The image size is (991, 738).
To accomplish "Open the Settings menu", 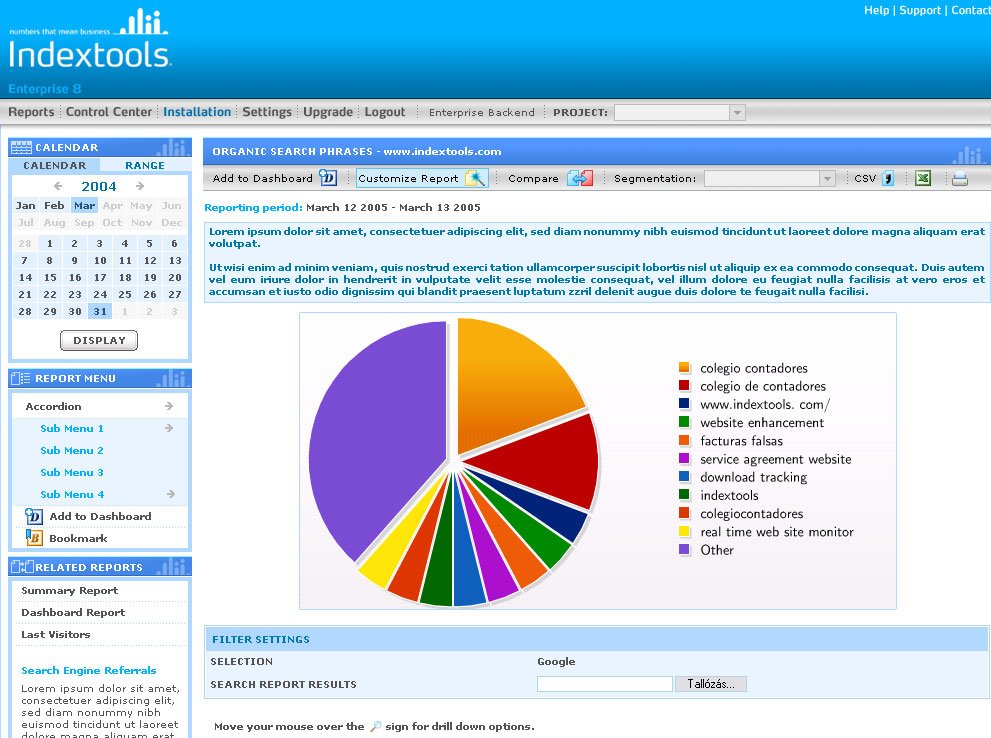I will pos(267,112).
